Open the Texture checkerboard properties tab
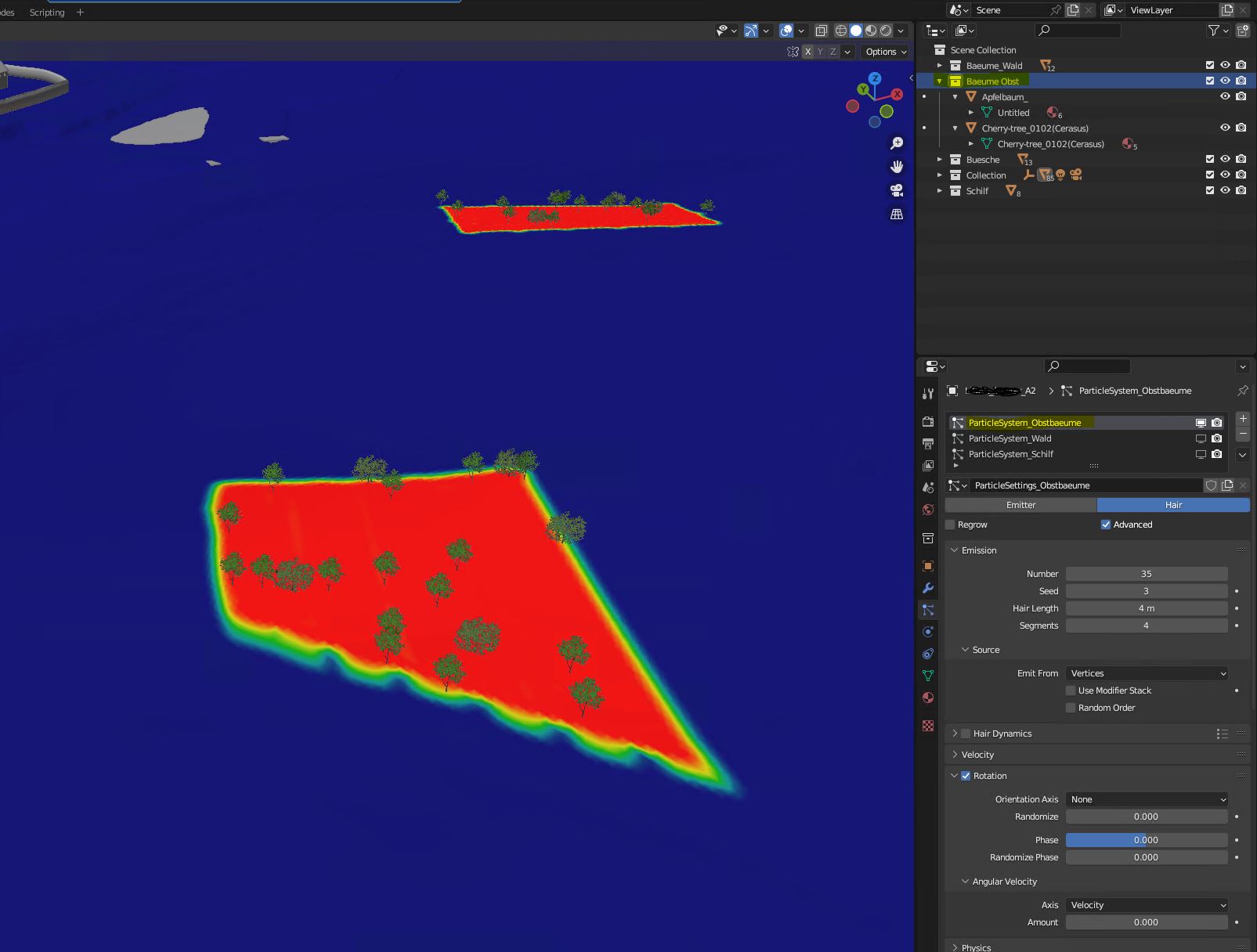Image resolution: width=1257 pixels, height=952 pixels. (x=928, y=726)
